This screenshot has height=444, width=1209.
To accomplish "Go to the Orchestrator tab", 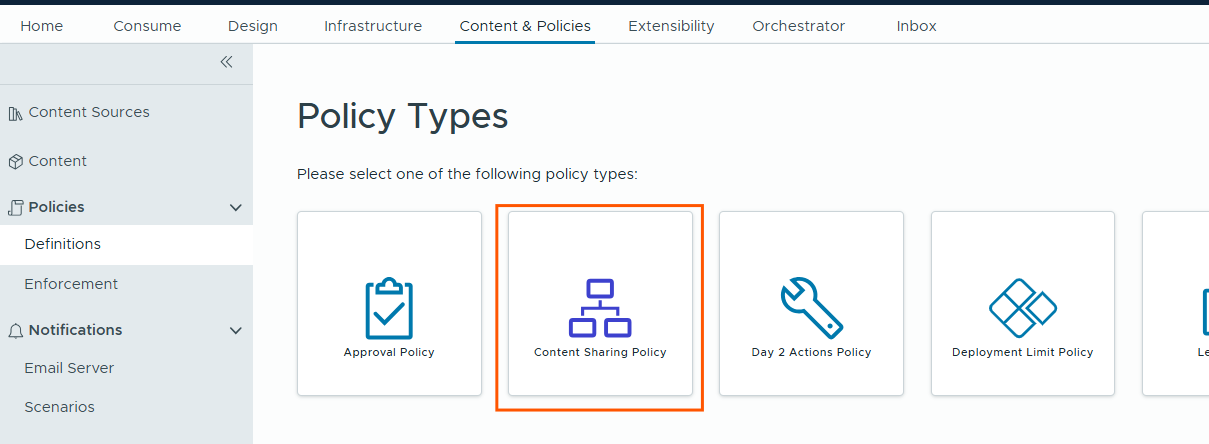I will pos(798,26).
